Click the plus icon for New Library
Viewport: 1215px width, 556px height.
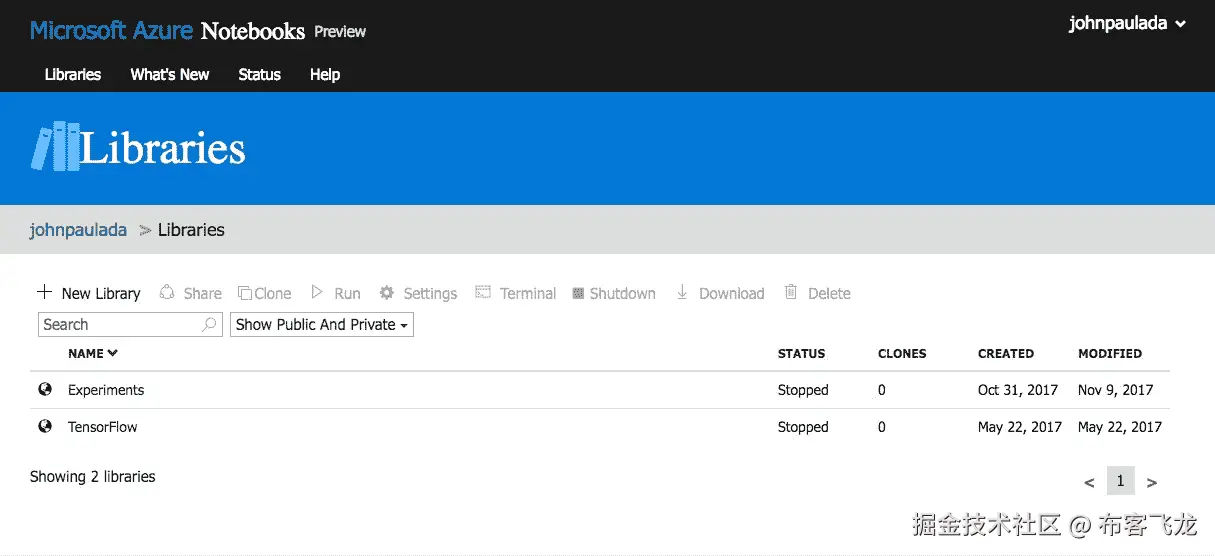(x=44, y=292)
